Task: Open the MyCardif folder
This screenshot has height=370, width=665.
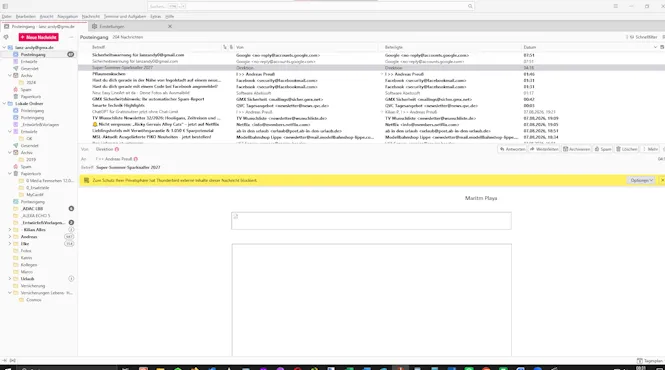Action: 35,195
